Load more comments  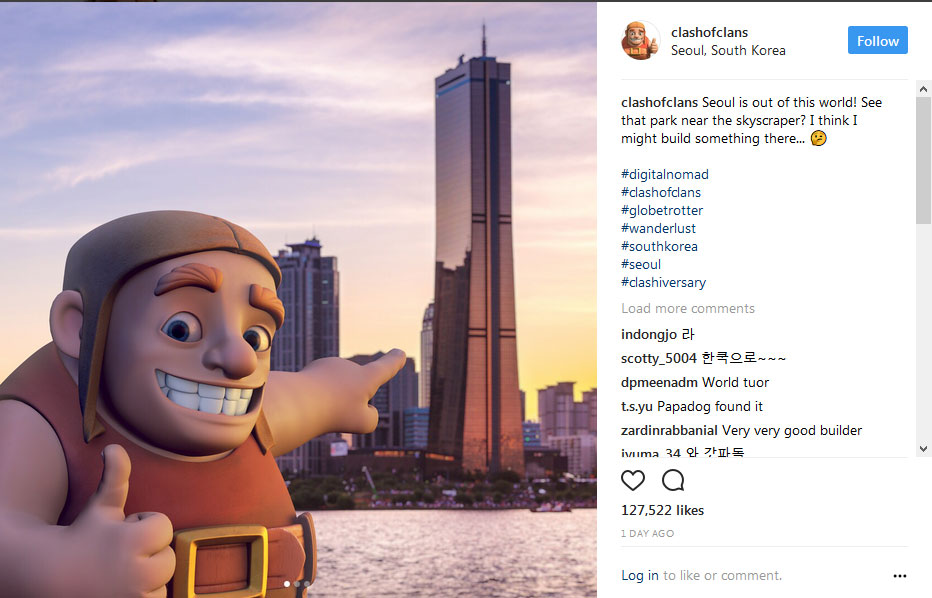click(x=688, y=309)
